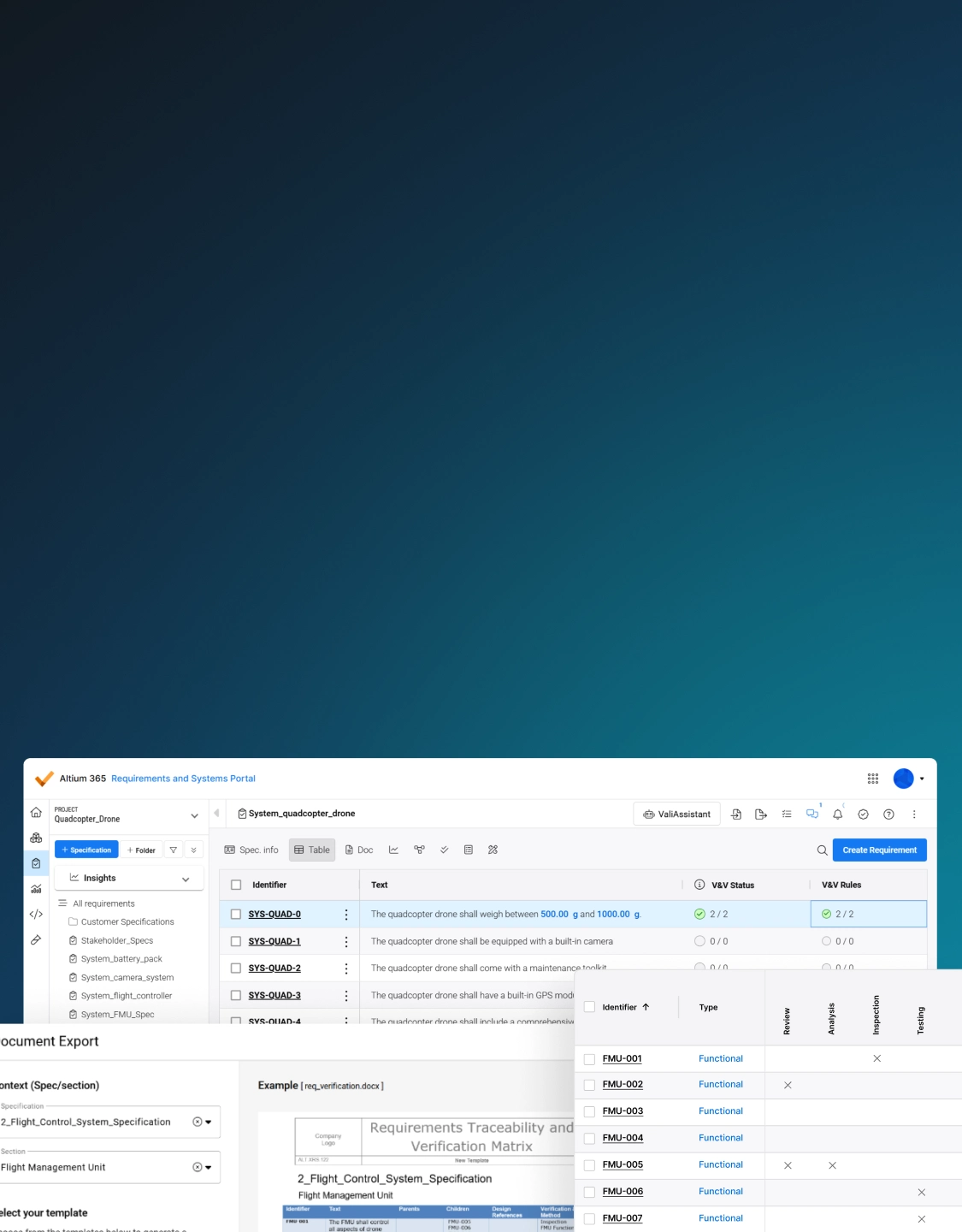
Task: Expand the Quadcopter_Drone project dropdown
Action: (194, 815)
